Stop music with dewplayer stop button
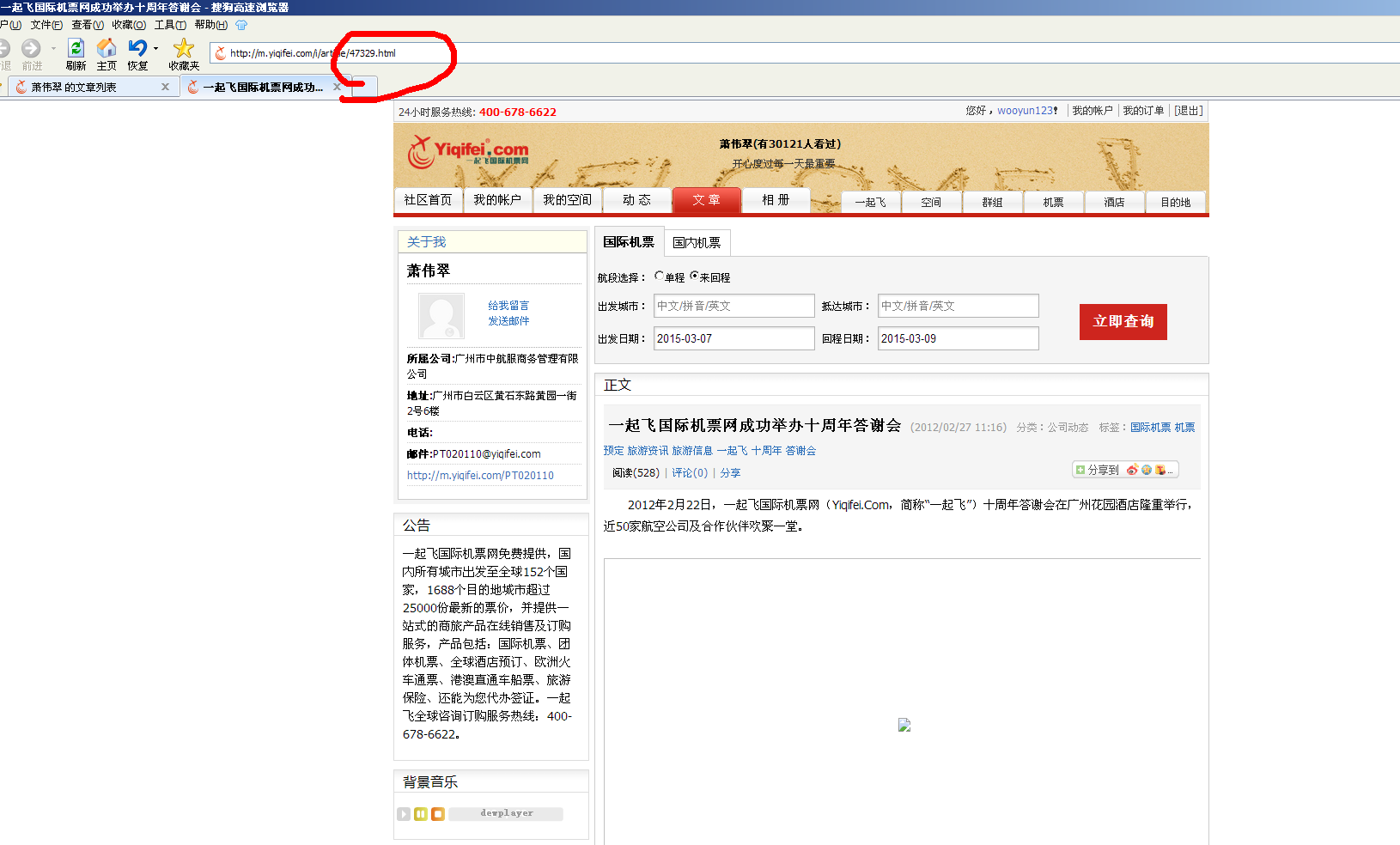The image size is (1400, 845). pos(438,814)
